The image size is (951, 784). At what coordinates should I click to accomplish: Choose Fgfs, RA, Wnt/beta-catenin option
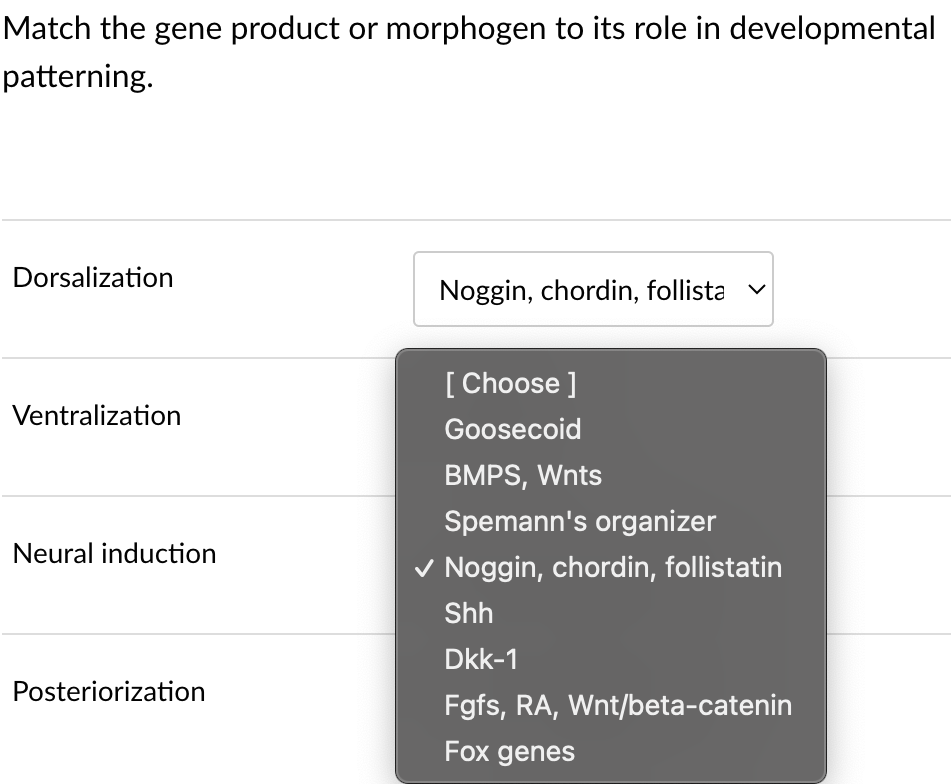click(618, 705)
